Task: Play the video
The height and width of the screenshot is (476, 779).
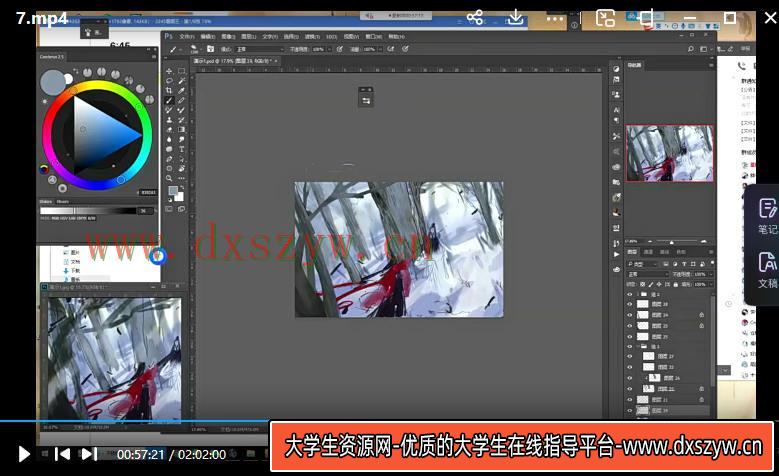Action: (23, 454)
